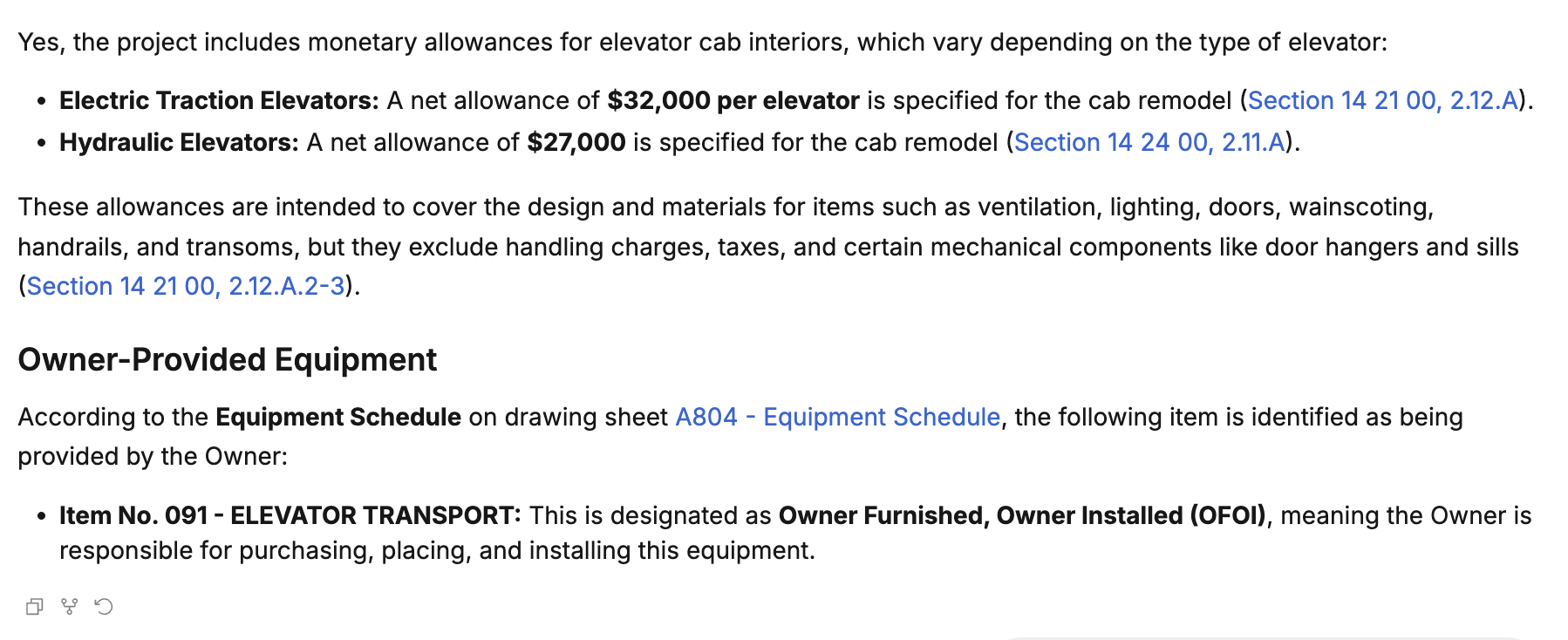Click the branch conversation icon
The width and height of the screenshot is (1568, 640).
tap(69, 606)
